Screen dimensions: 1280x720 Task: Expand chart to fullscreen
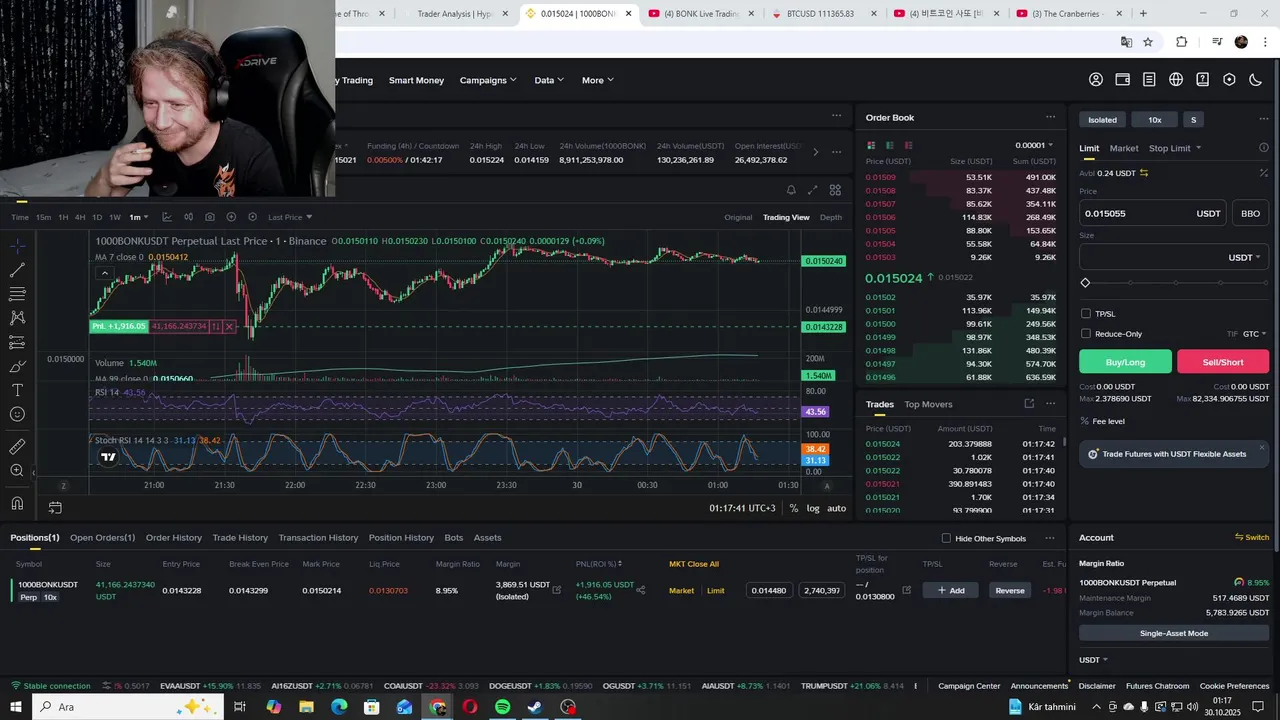[812, 190]
